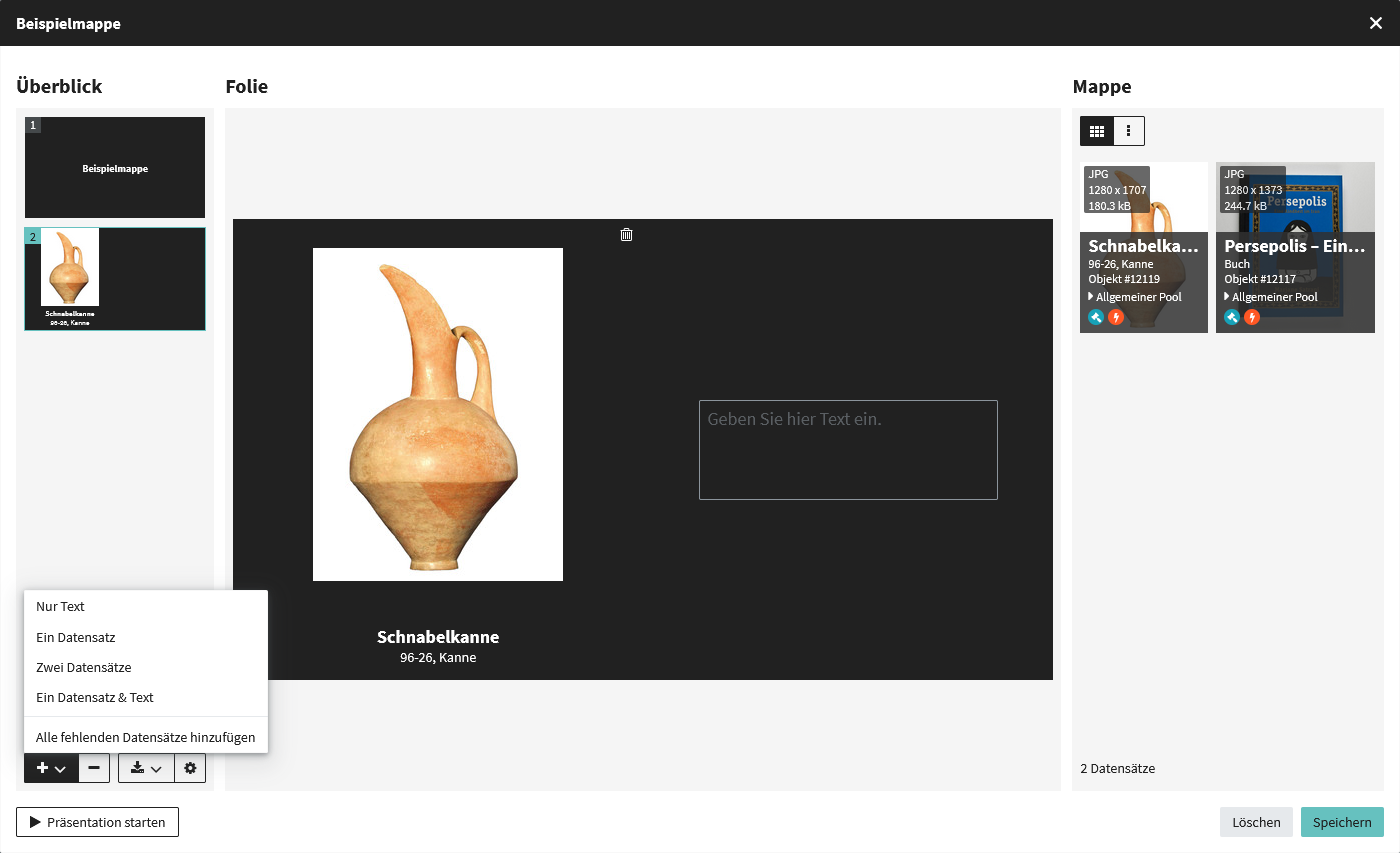Click into the 'Geben Sie hier Text ein' field
The width and height of the screenshot is (1400, 853).
point(848,450)
